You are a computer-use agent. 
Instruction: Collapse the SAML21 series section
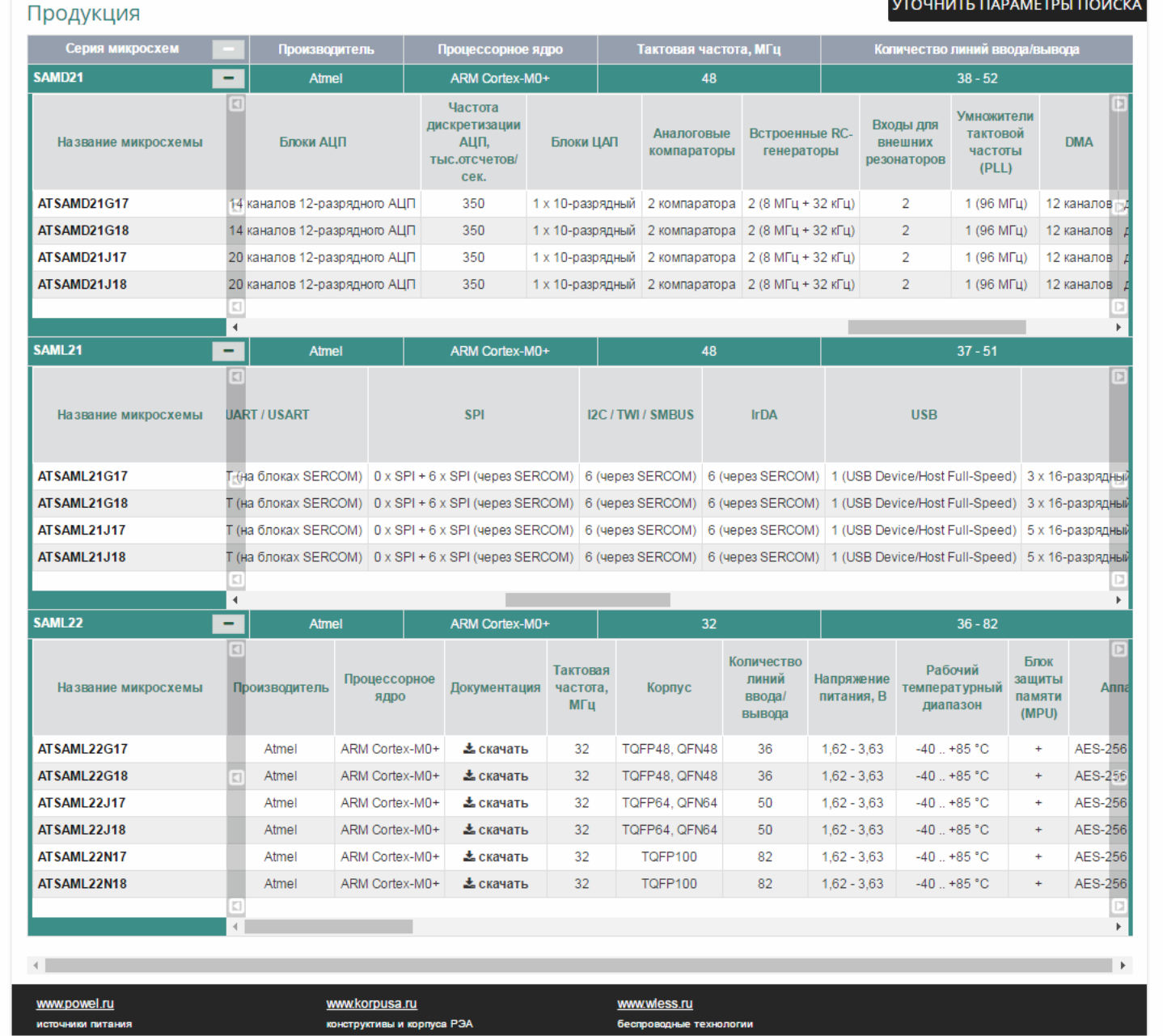click(228, 351)
